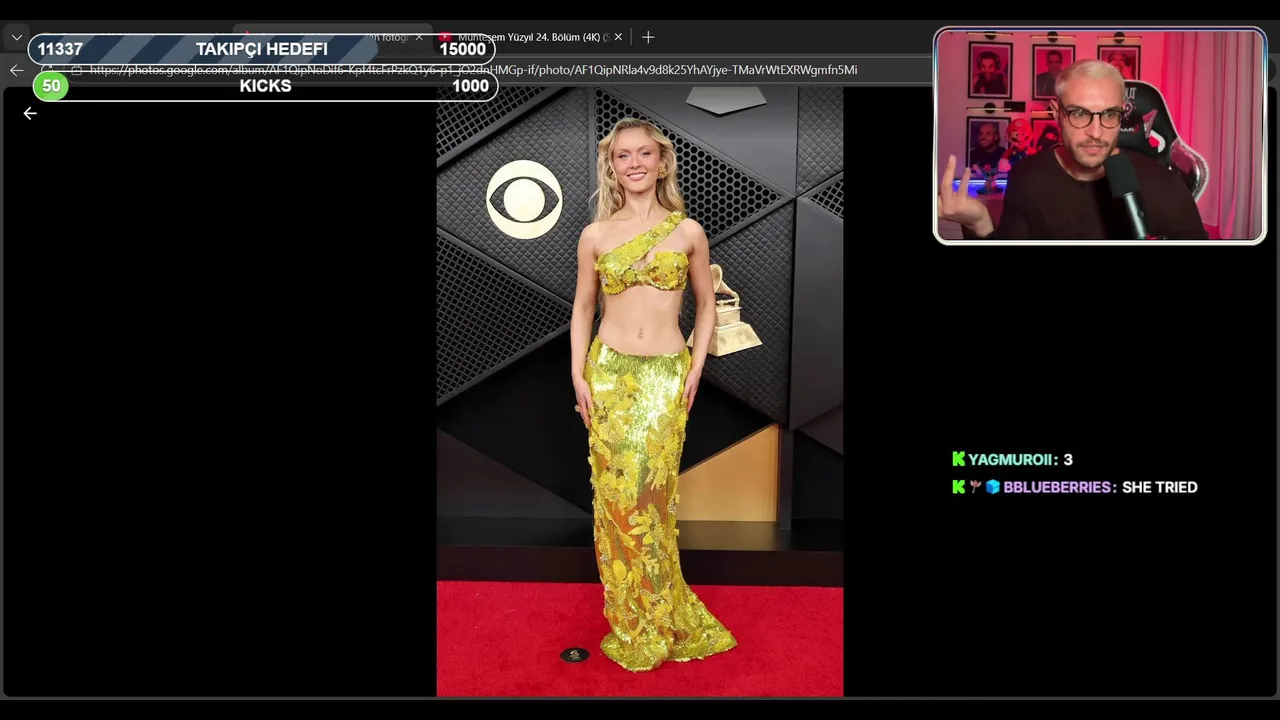Image resolution: width=1280 pixels, height=720 pixels.
Task: Click the streamer webcam overlay
Action: pyautogui.click(x=1100, y=136)
